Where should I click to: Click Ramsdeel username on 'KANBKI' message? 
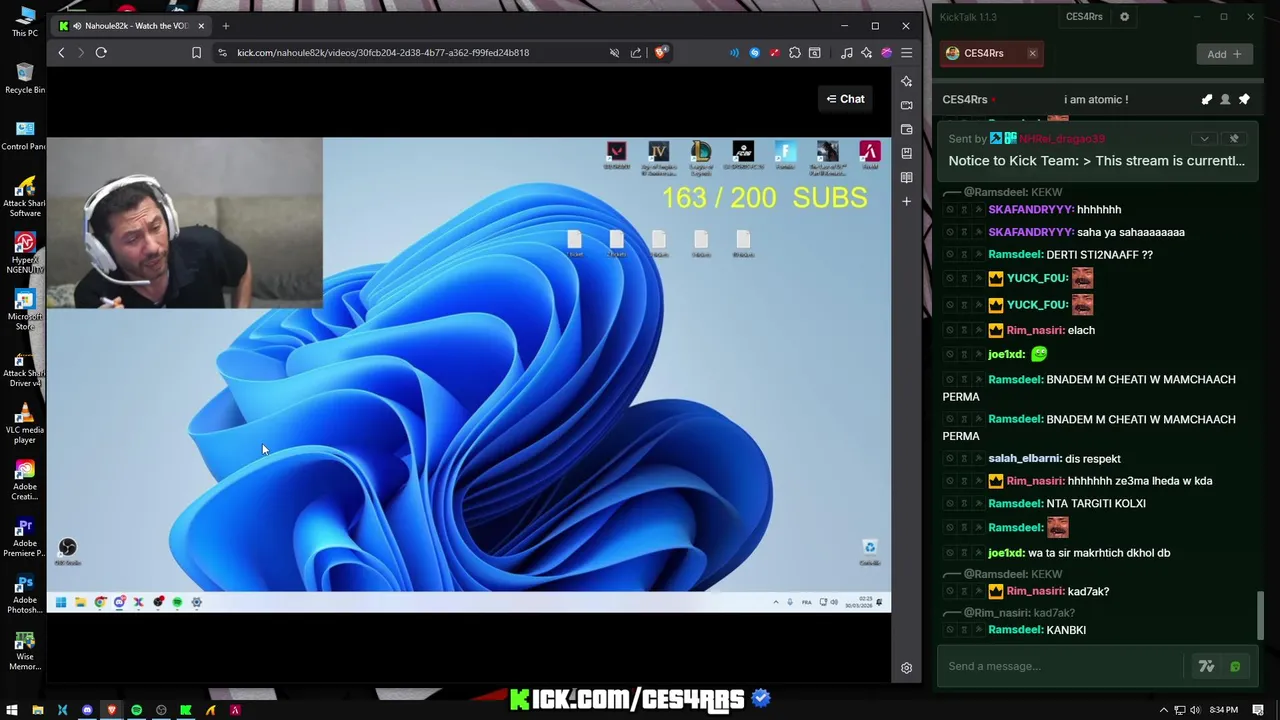click(1015, 630)
